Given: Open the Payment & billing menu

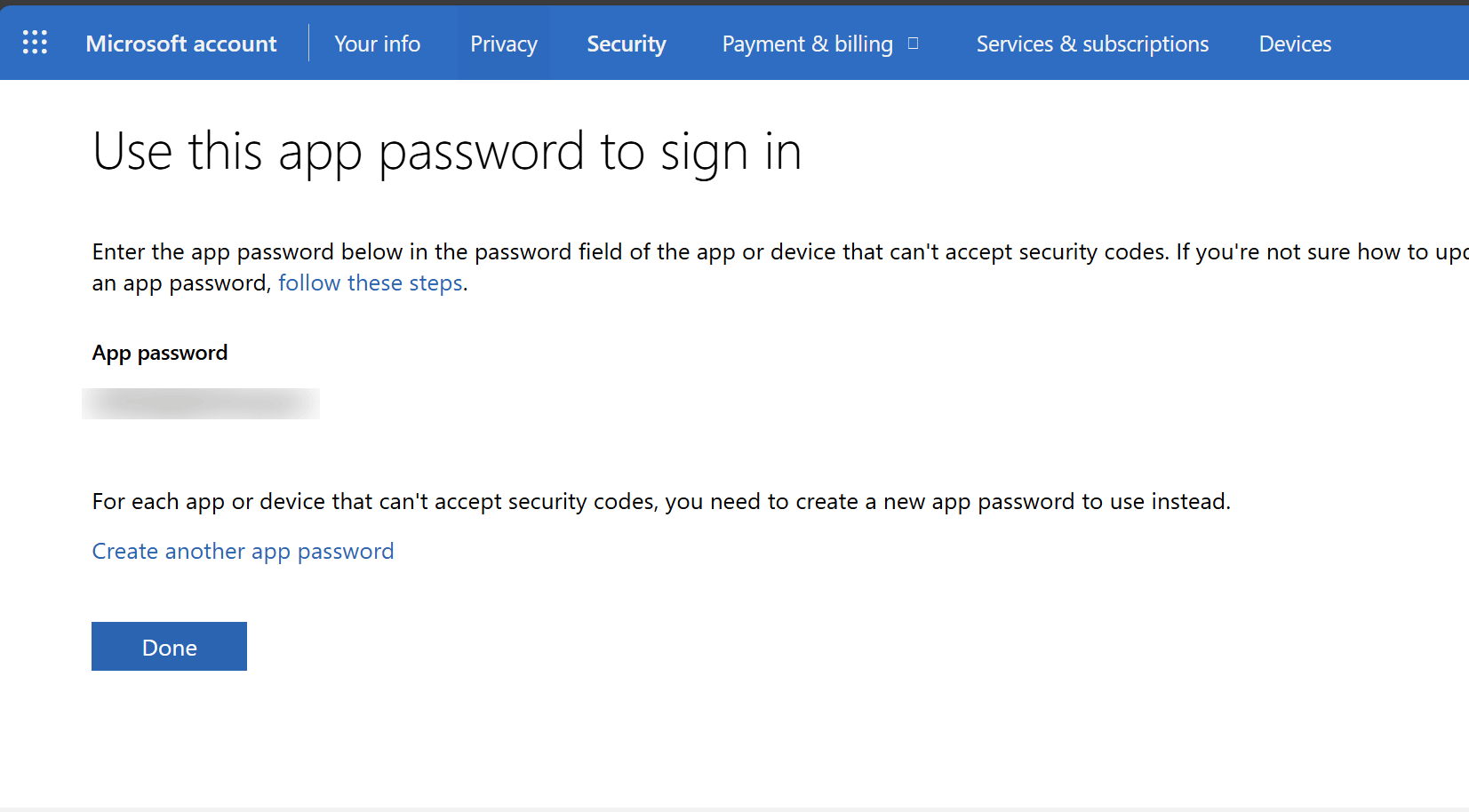Looking at the screenshot, I should [807, 44].
